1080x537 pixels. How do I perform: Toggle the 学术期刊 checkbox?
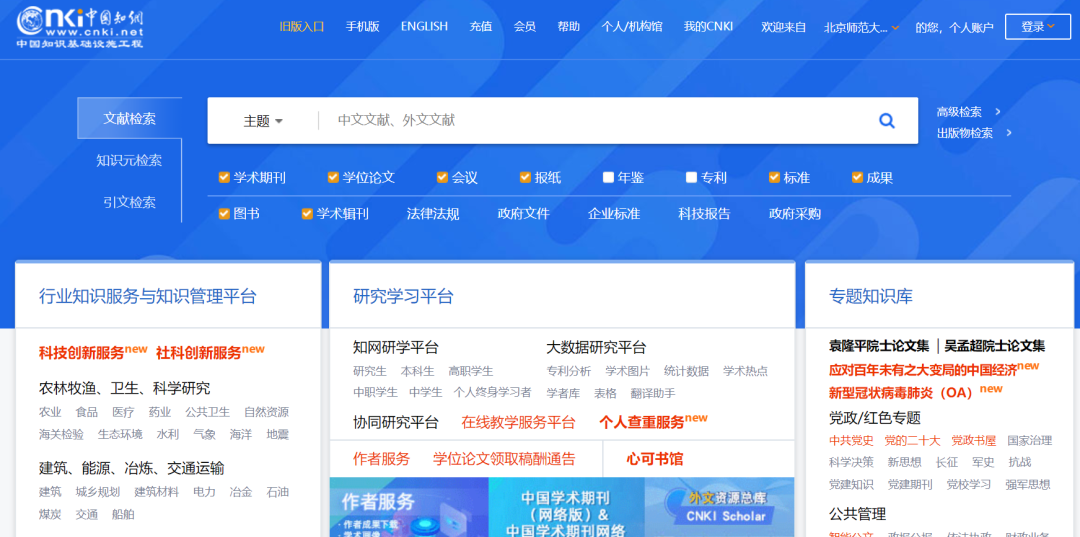point(224,178)
